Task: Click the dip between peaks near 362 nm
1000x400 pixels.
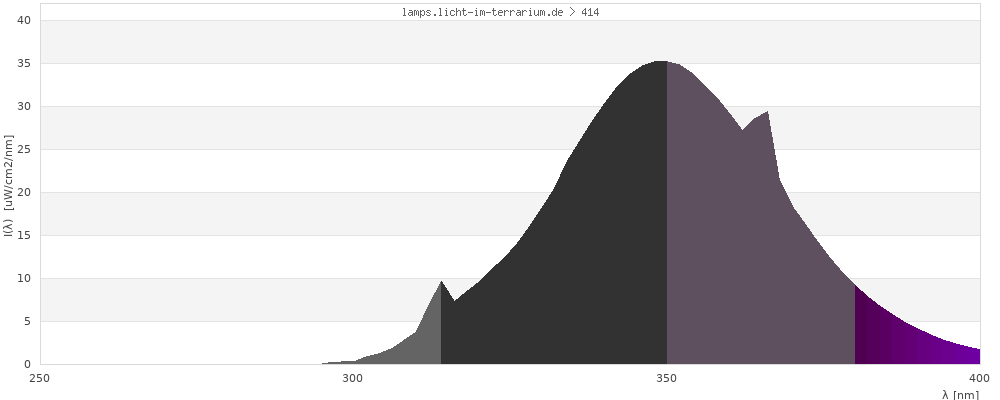Action: tap(742, 130)
